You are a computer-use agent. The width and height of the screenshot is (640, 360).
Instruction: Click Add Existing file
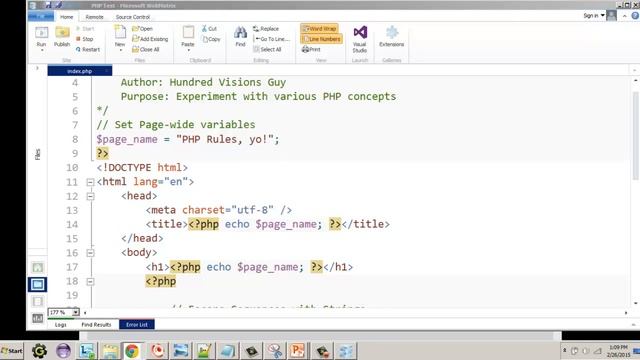(150, 39)
